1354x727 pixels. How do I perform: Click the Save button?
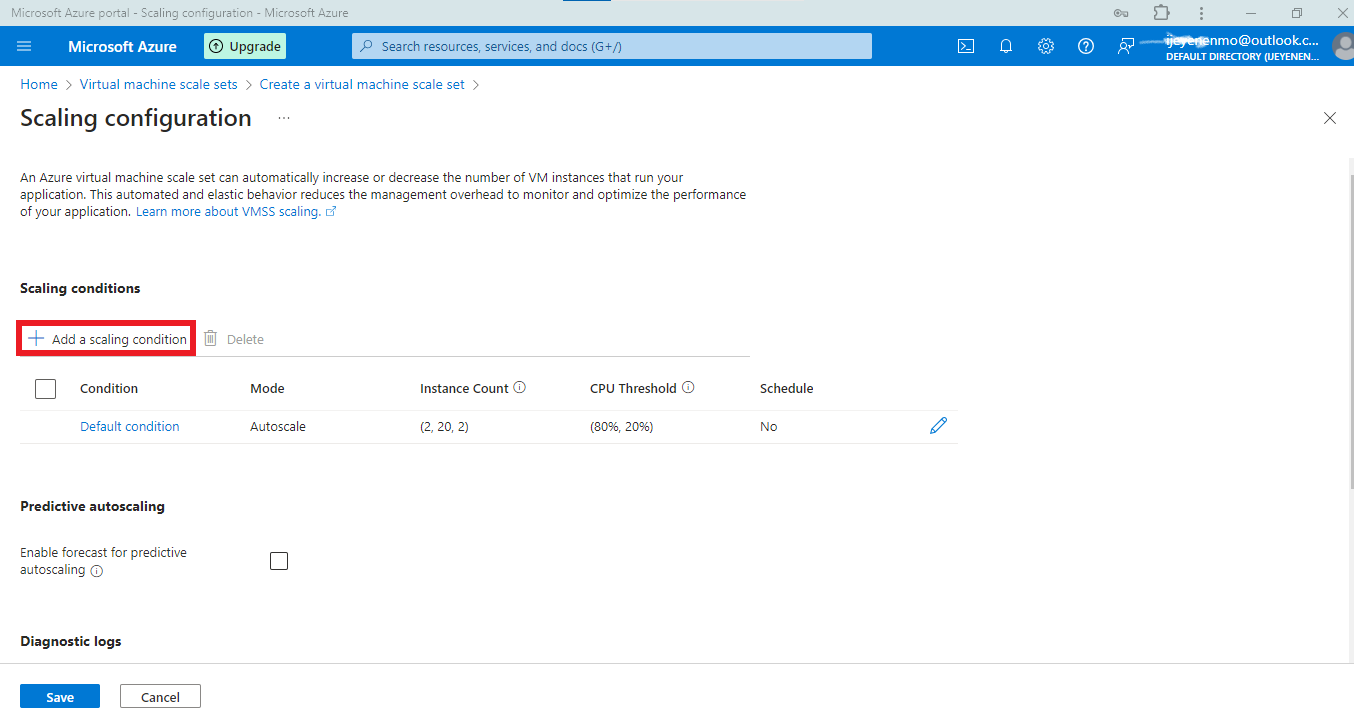tap(60, 697)
